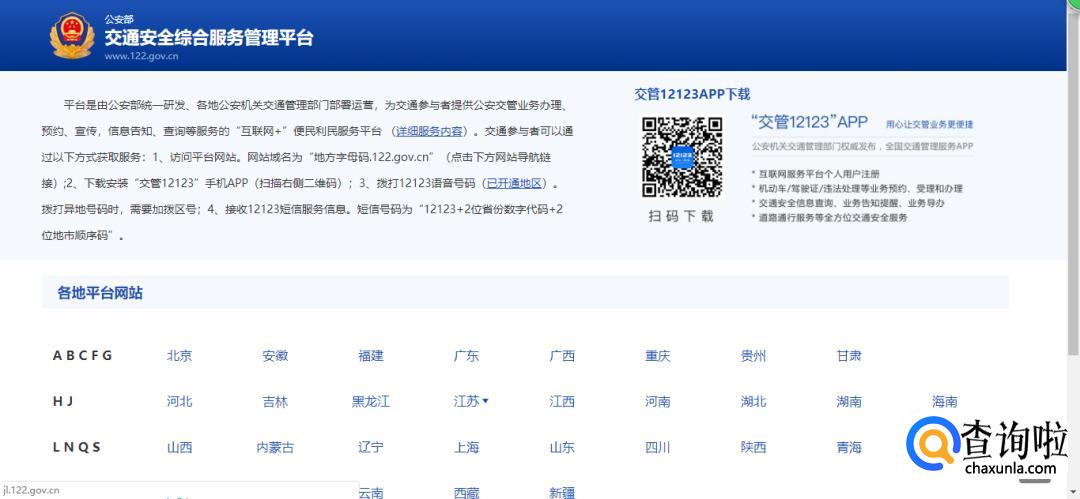Open the 重庆 platform site

658,356
